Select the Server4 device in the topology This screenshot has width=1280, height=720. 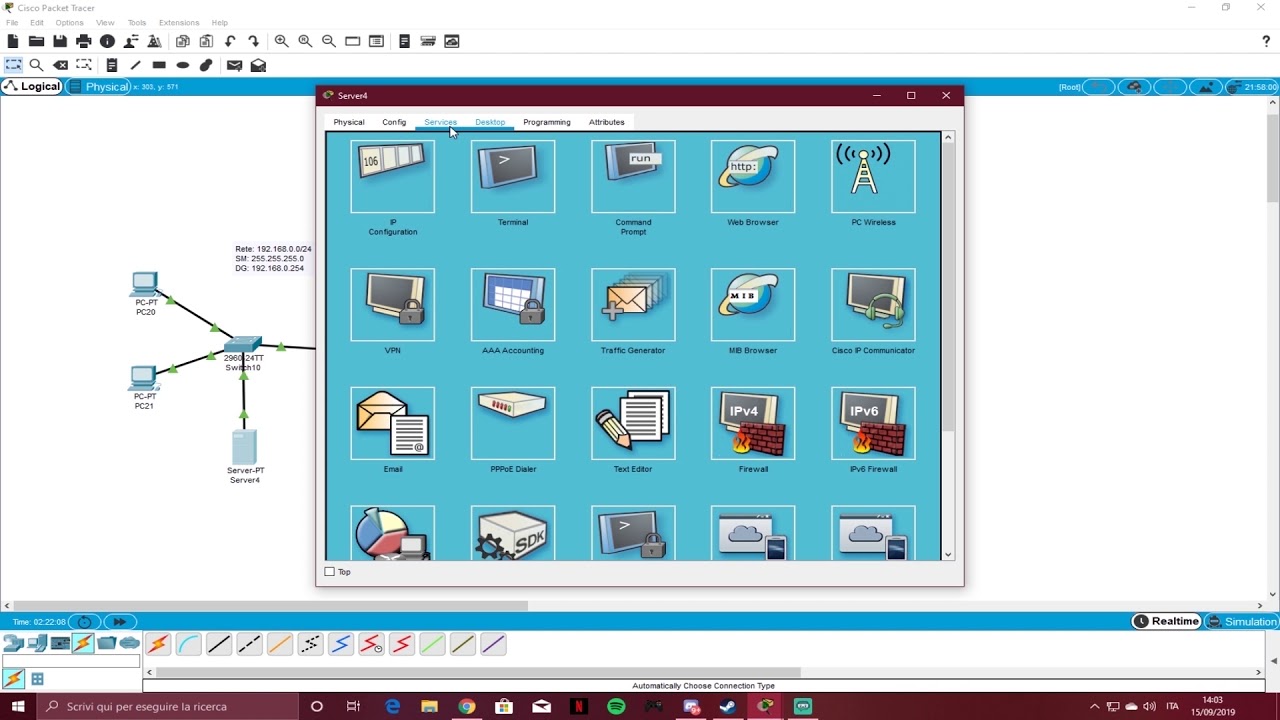tap(244, 447)
